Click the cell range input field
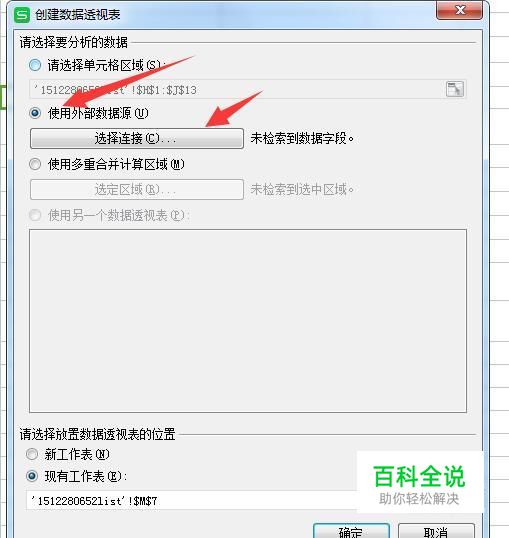 [x=248, y=90]
